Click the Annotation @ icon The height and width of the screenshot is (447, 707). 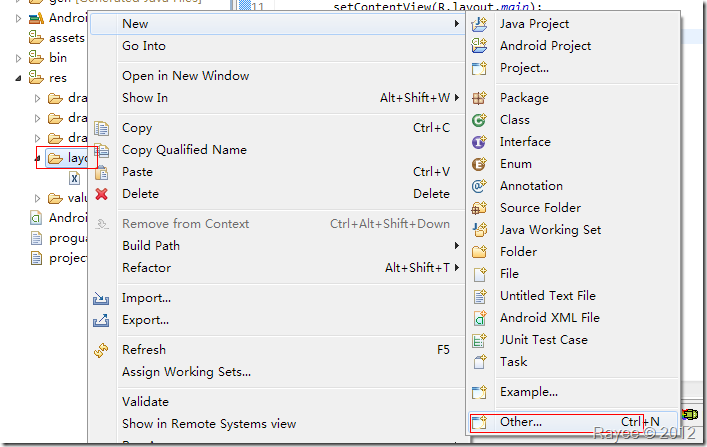coord(479,186)
